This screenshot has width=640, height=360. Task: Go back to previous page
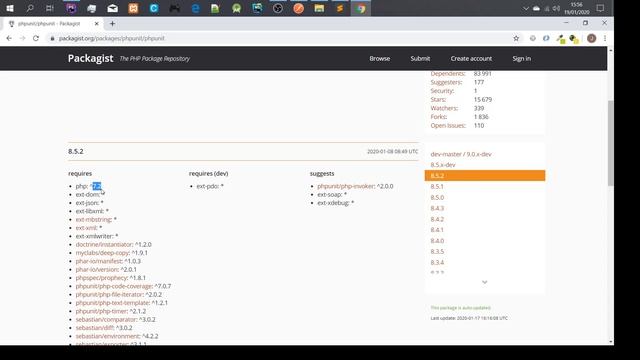9,38
